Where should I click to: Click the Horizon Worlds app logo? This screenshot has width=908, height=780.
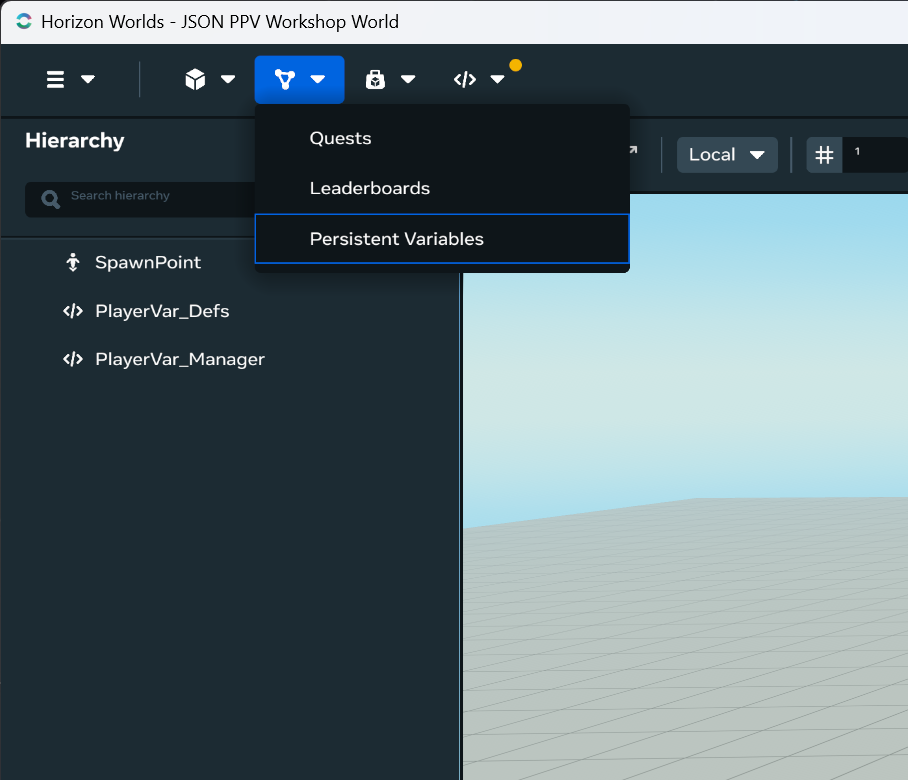pos(24,21)
